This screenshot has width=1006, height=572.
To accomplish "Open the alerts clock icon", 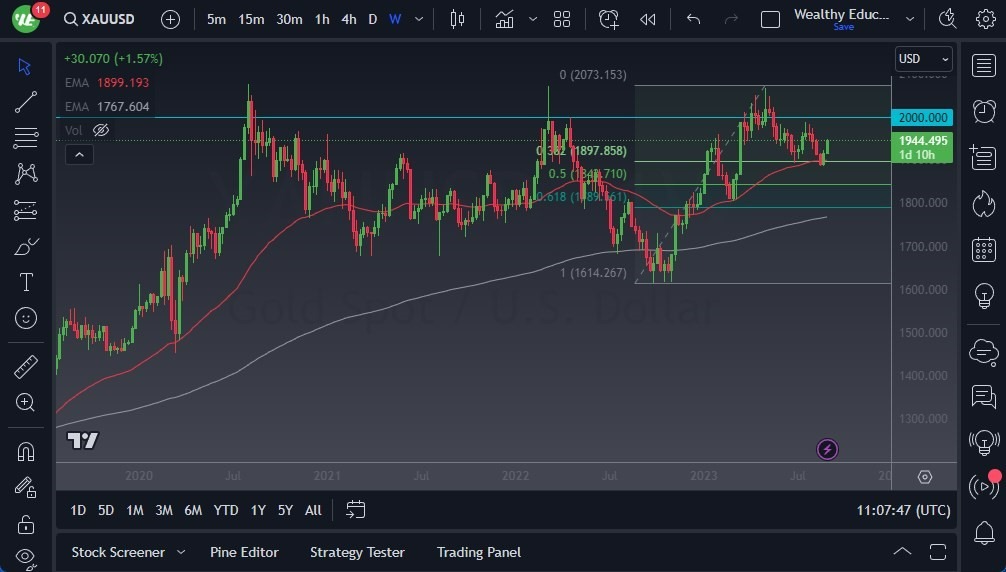I will coord(983,110).
